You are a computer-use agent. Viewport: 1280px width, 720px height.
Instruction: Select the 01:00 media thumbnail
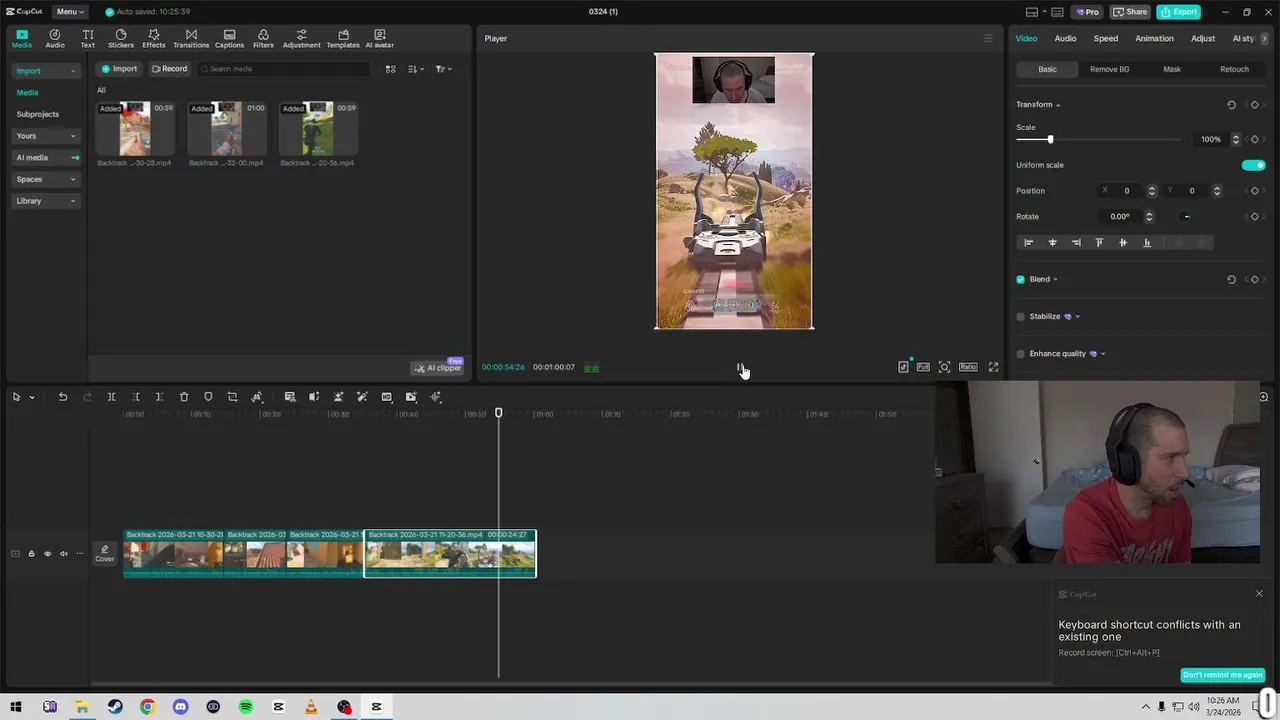tap(227, 128)
